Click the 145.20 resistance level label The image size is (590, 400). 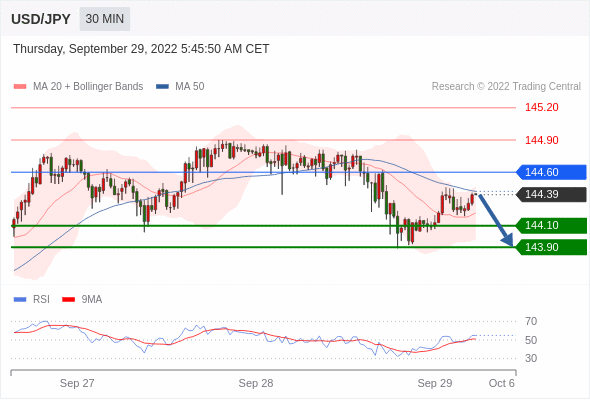(541, 107)
